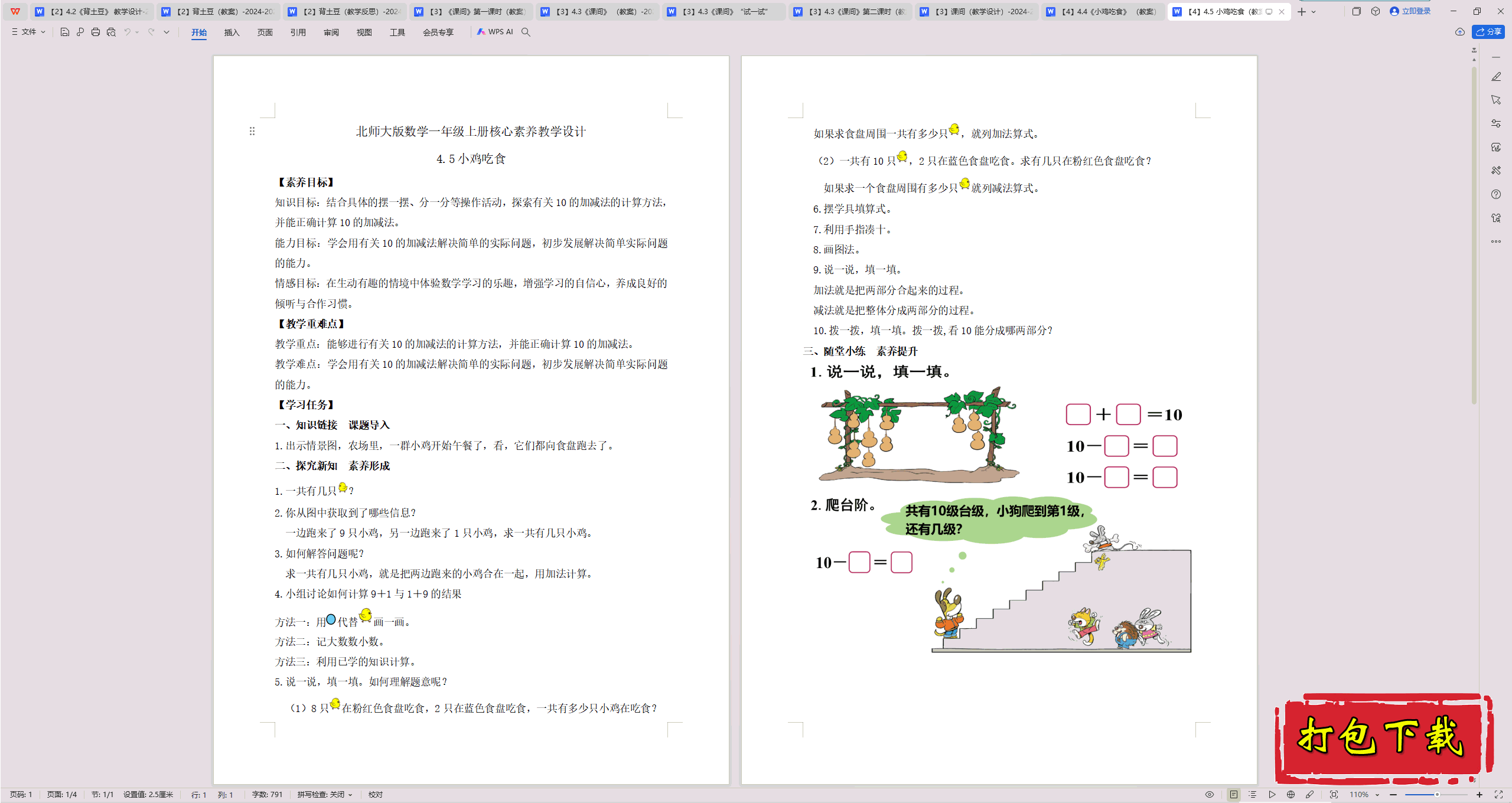Click the print icon
Viewport: 1512px width, 803px height.
tap(96, 32)
